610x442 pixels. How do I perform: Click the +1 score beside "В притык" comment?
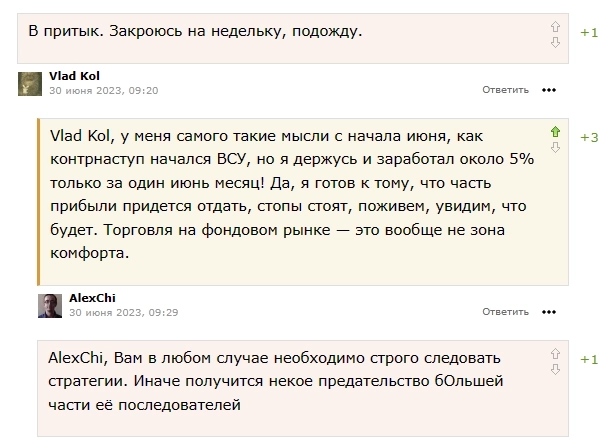[x=589, y=32]
